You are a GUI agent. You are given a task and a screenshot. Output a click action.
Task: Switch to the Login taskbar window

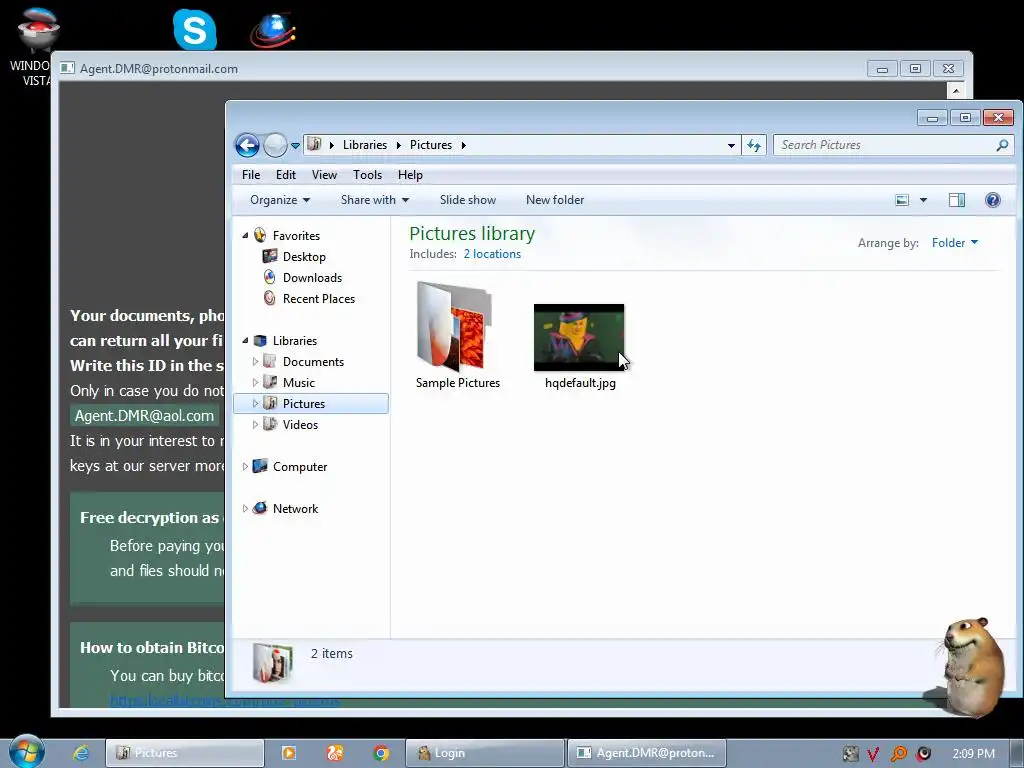click(x=485, y=753)
